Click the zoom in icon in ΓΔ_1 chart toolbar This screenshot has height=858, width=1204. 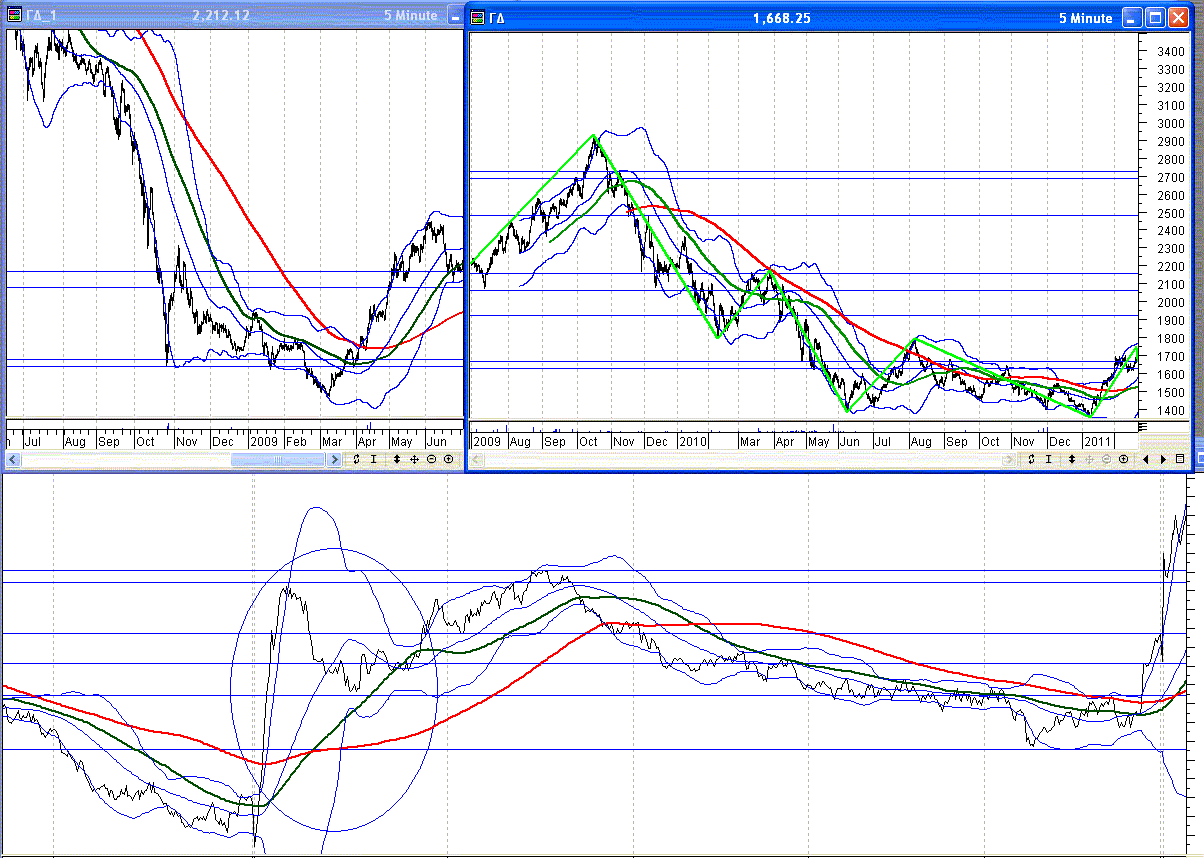(448, 459)
